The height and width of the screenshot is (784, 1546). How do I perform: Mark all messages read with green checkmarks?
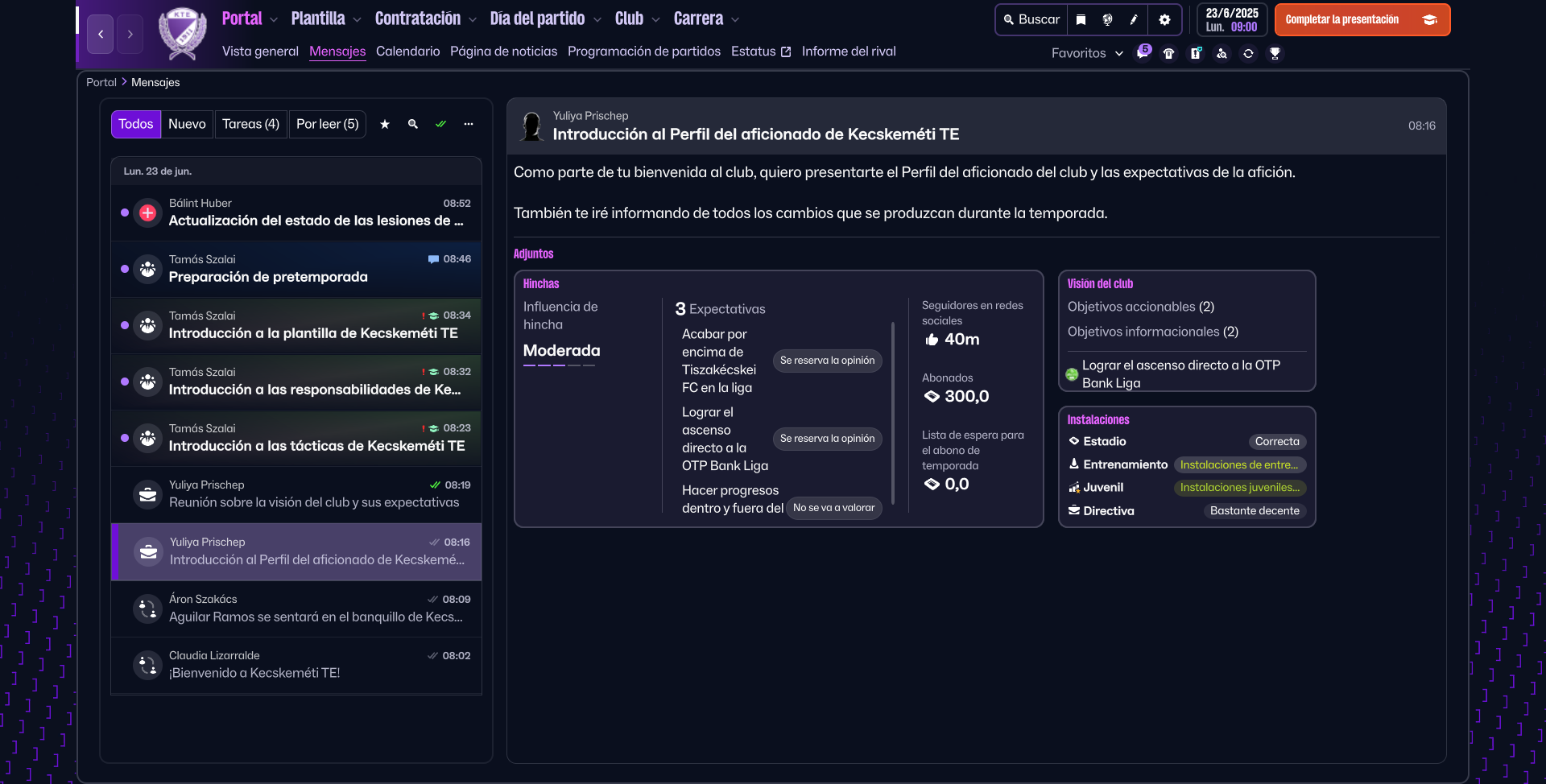pos(440,124)
